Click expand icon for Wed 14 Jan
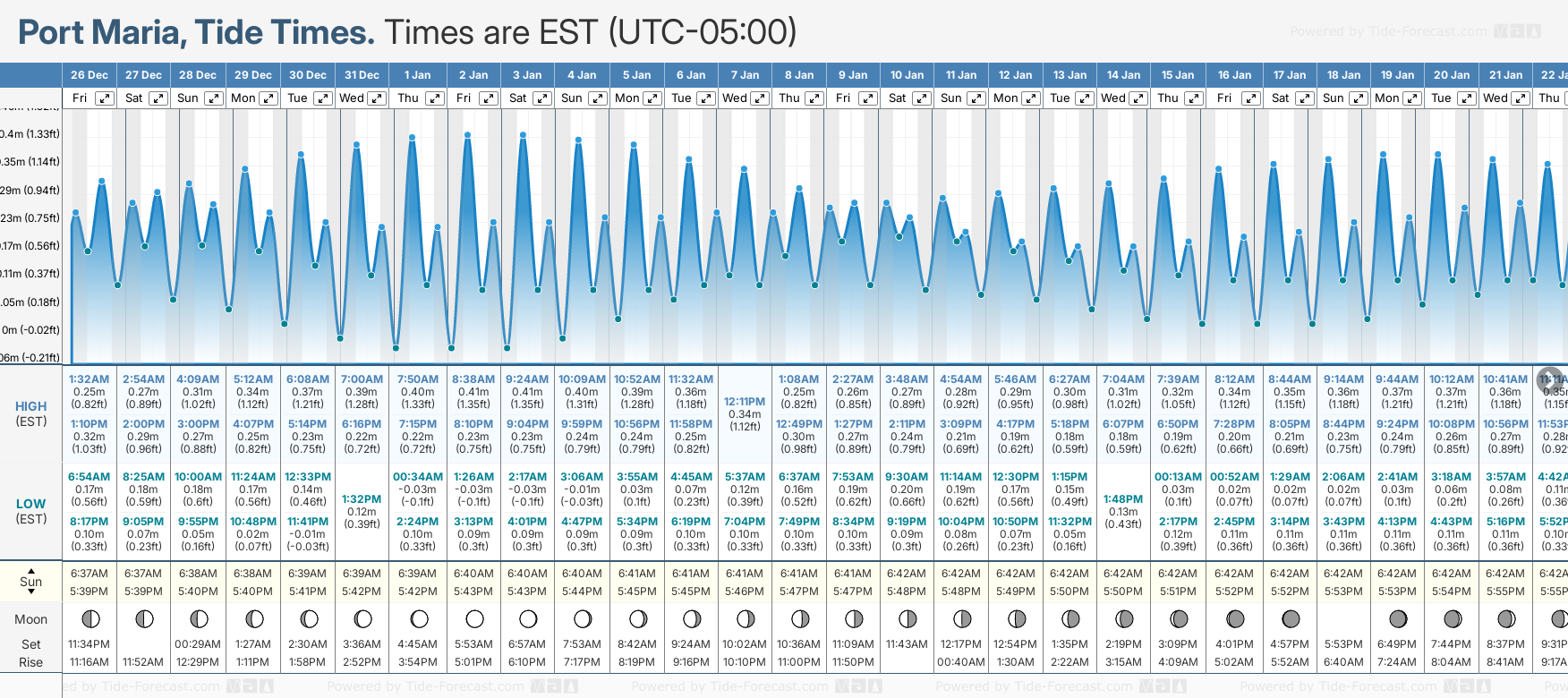This screenshot has width=1568, height=698. 1139,98
